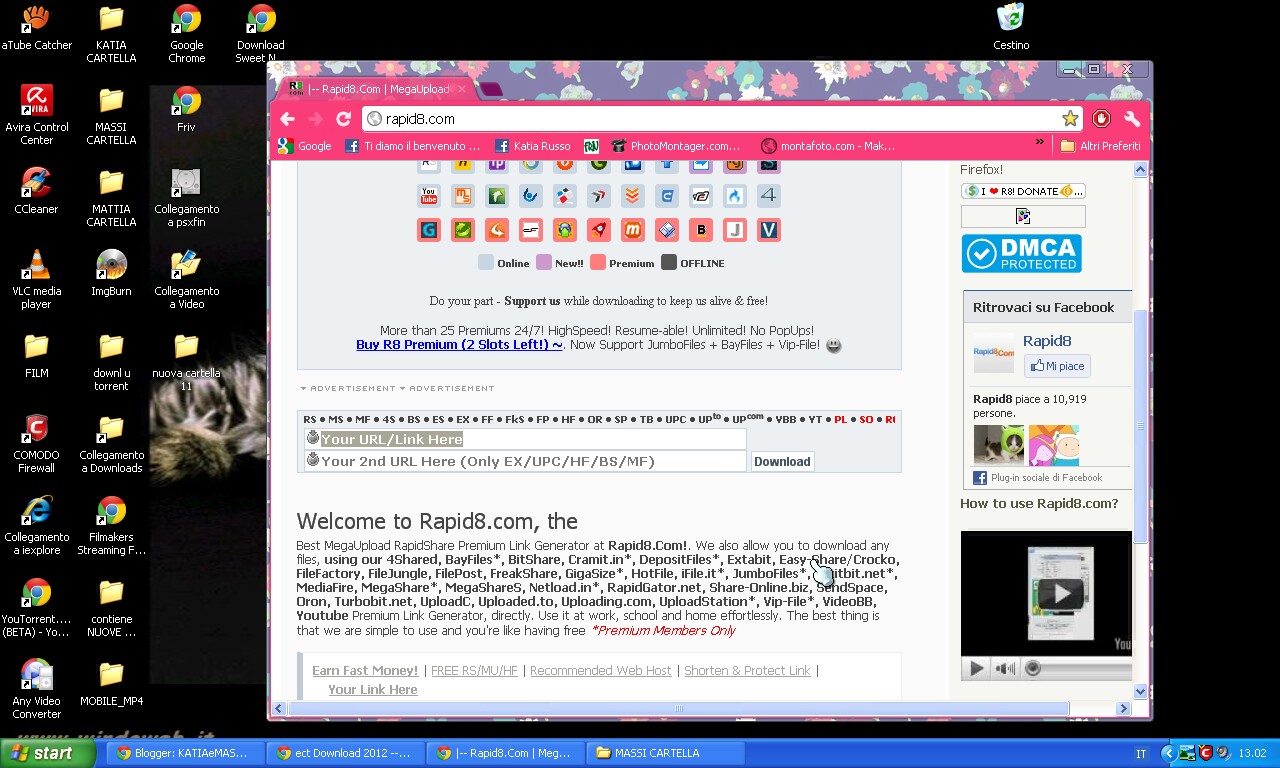
Task: Mute the video with the speaker button
Action: tap(1005, 668)
